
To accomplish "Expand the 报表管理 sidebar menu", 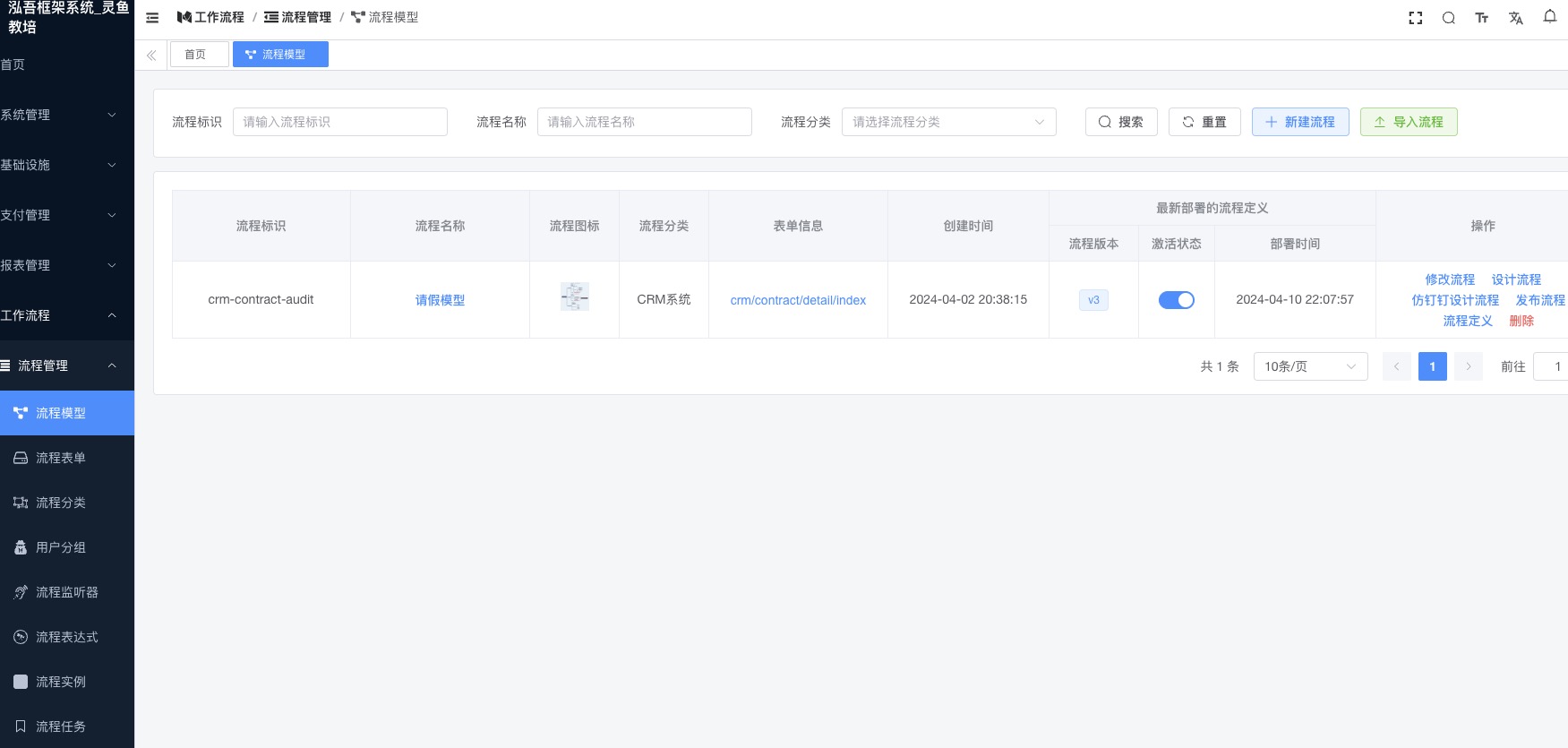I will pos(67,265).
